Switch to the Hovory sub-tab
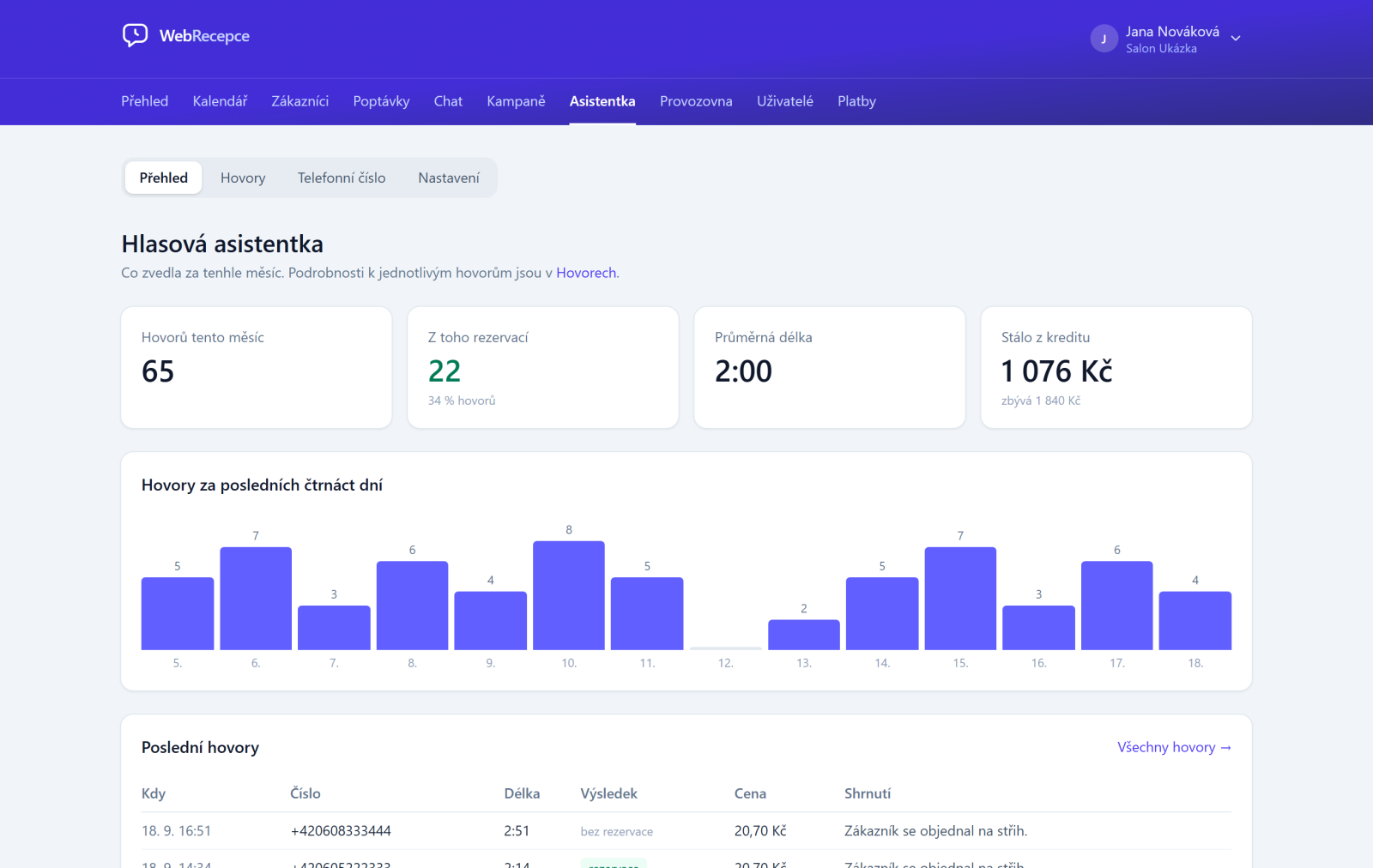Screen dimensions: 1373x868 (243, 178)
